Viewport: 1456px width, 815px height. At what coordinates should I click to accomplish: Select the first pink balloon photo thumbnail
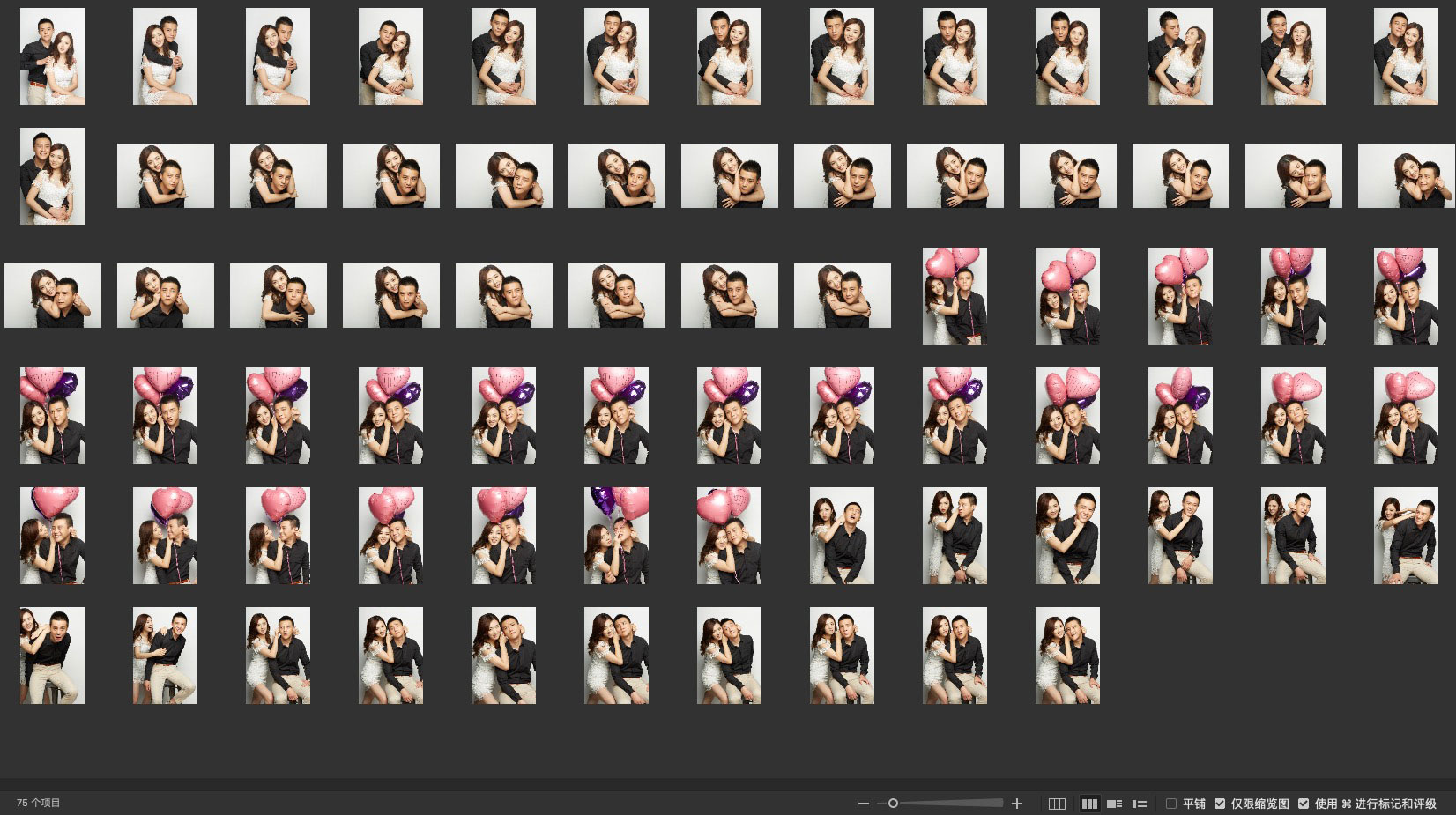pyautogui.click(x=955, y=296)
